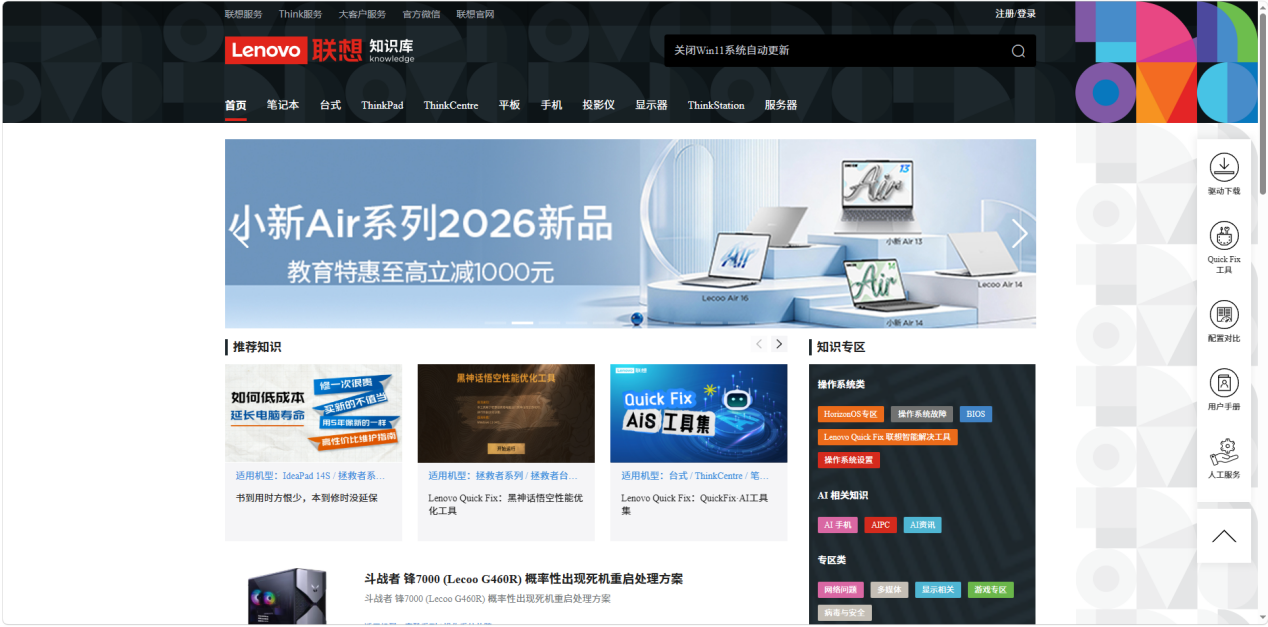Click the 联想官网 top link
Screen dimensions: 1268x627
(475, 14)
